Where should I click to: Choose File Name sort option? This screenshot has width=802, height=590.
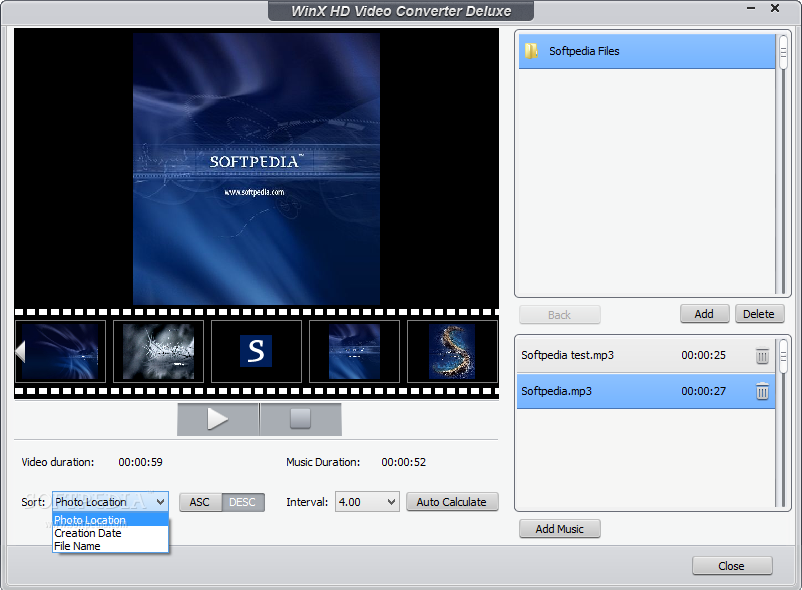pos(110,546)
